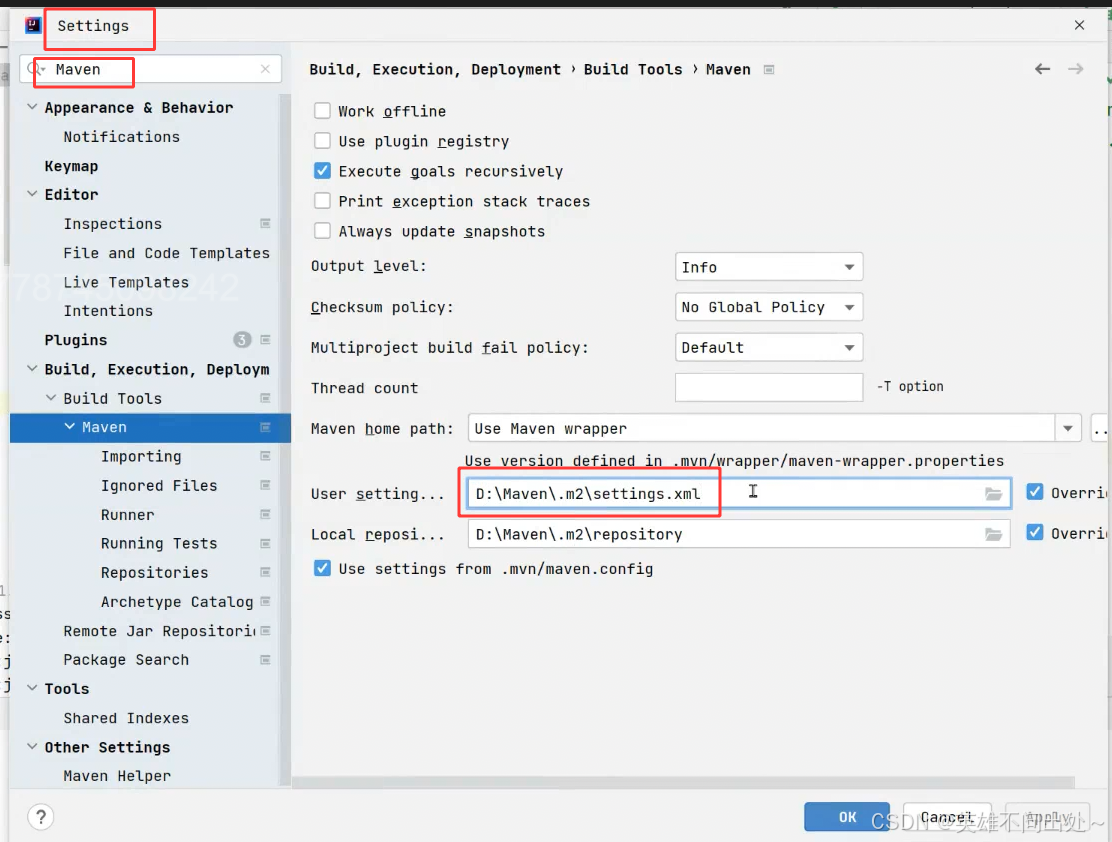Click the Thread count input field
1112x842 pixels.
click(769, 387)
